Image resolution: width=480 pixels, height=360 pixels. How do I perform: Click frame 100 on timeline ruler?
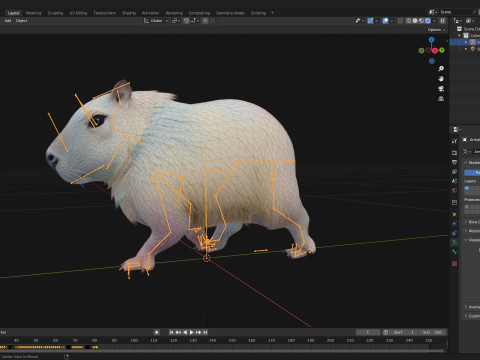click(134, 340)
